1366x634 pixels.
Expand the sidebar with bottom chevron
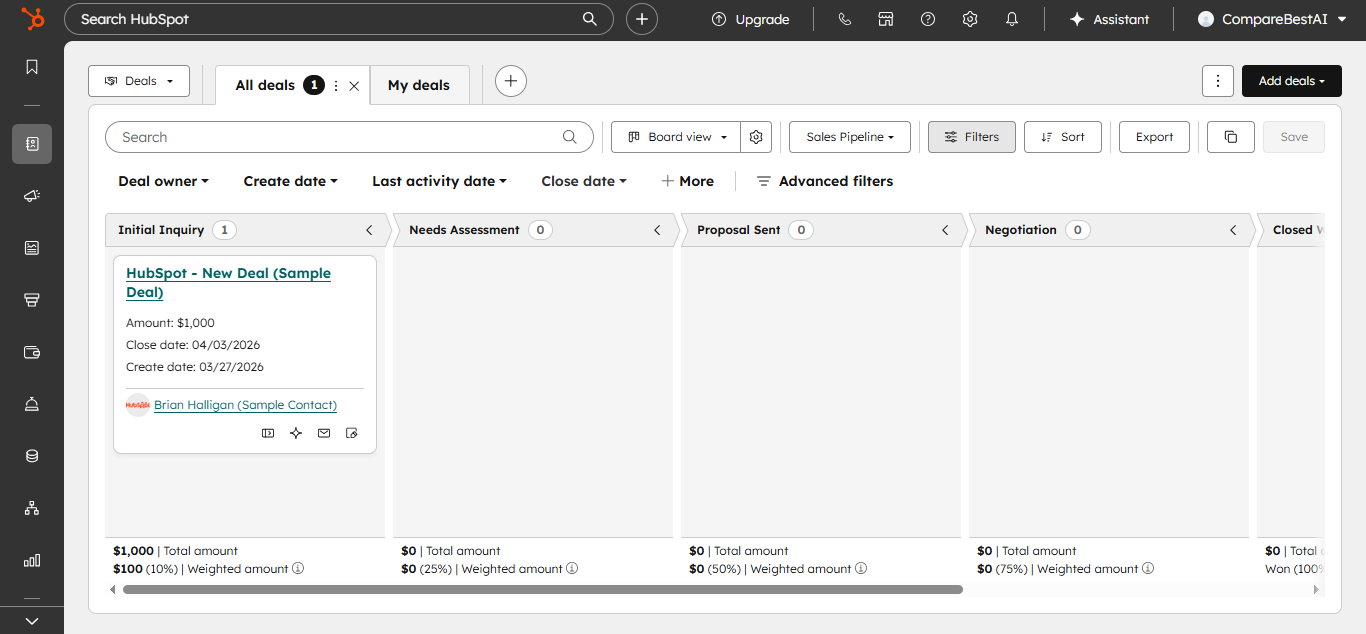32,621
